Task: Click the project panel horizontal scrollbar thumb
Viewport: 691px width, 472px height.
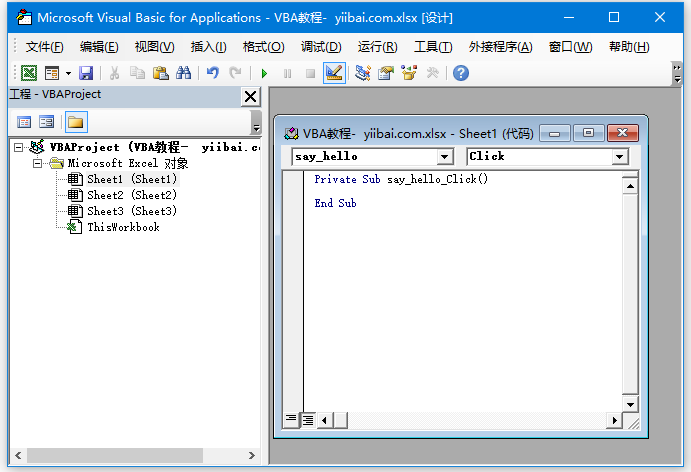Action: click(x=115, y=455)
